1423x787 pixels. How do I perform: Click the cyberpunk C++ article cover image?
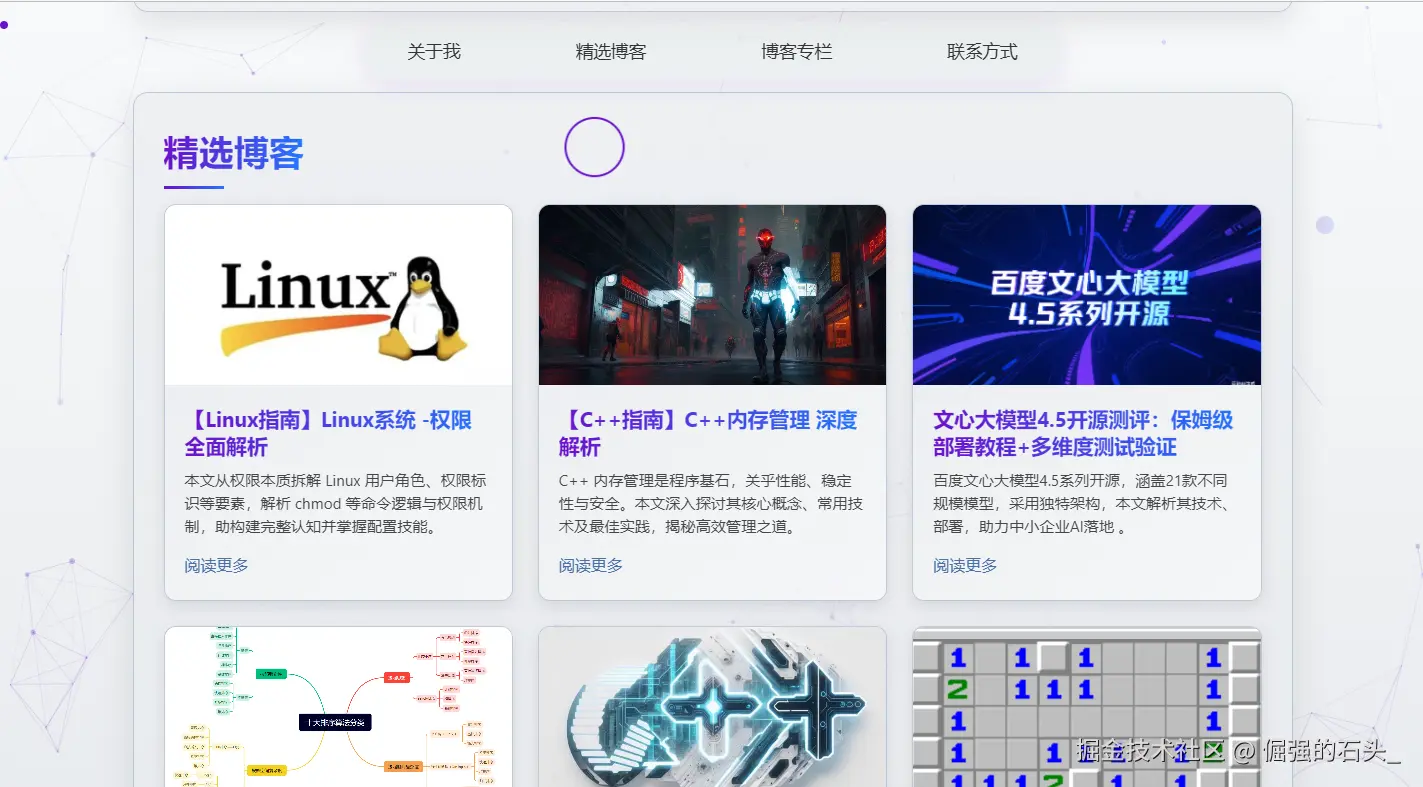click(712, 294)
